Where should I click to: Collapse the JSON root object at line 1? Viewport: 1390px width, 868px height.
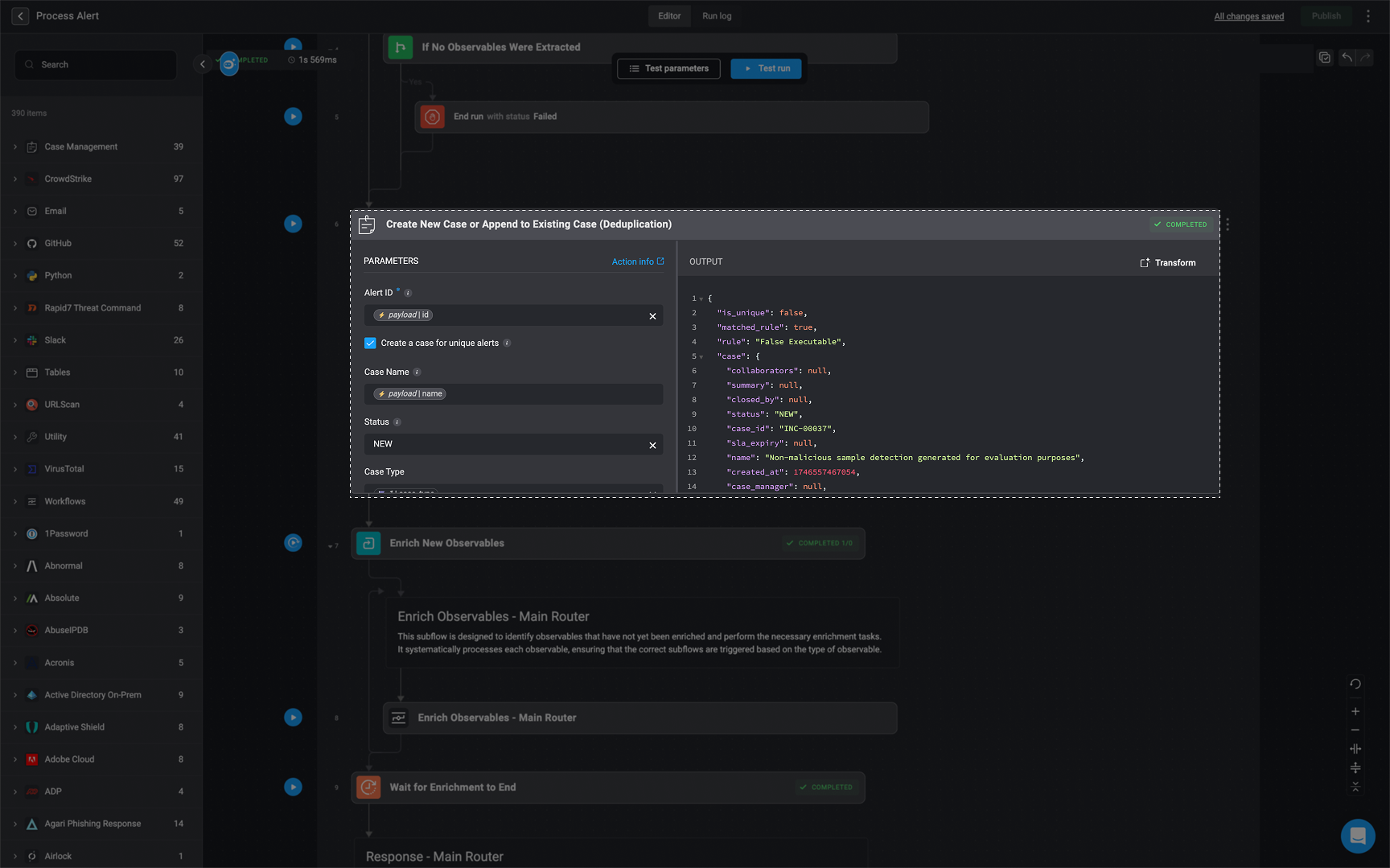[x=701, y=299]
